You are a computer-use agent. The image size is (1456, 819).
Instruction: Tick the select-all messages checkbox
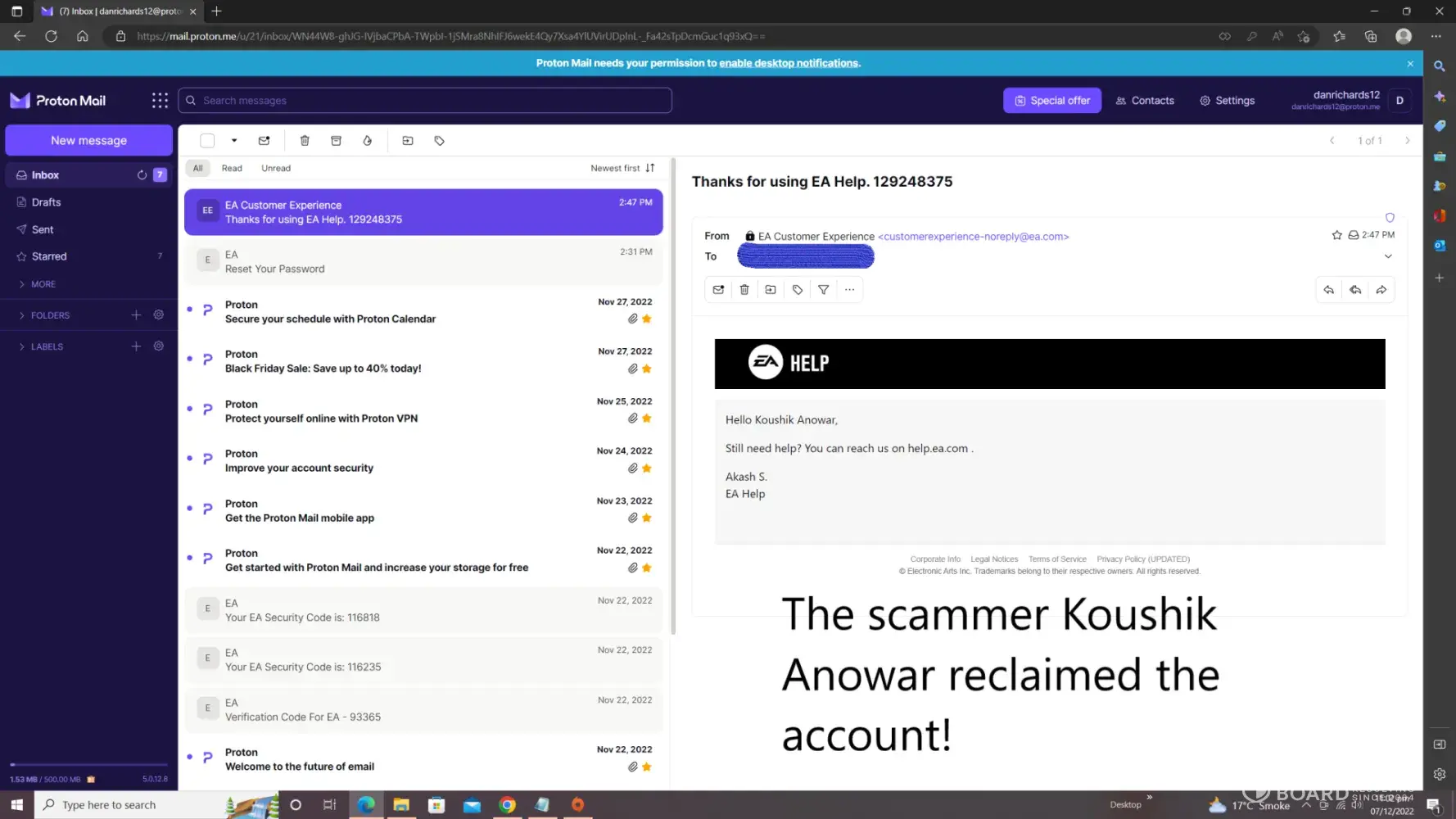pos(207,141)
